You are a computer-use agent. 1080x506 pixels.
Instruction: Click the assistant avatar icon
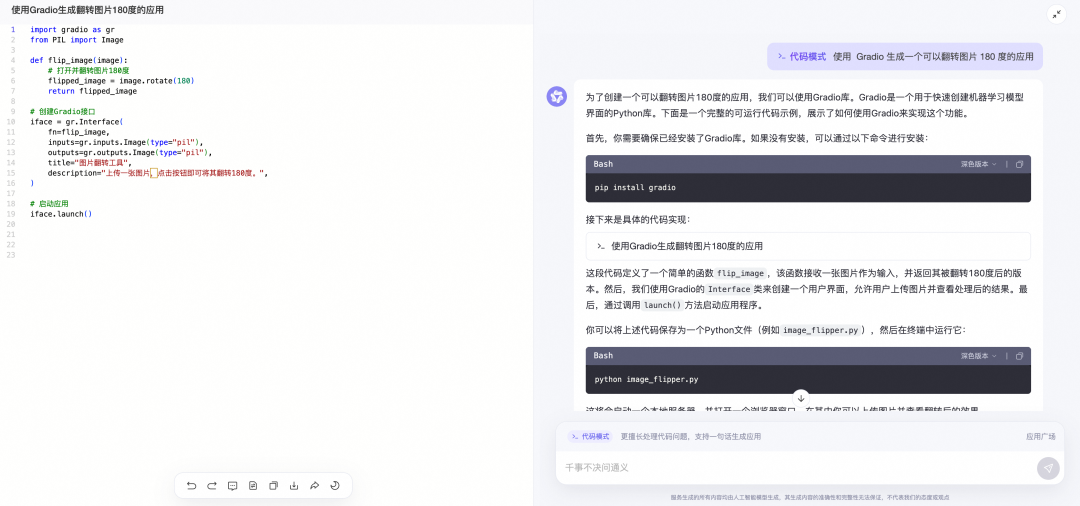point(557,96)
